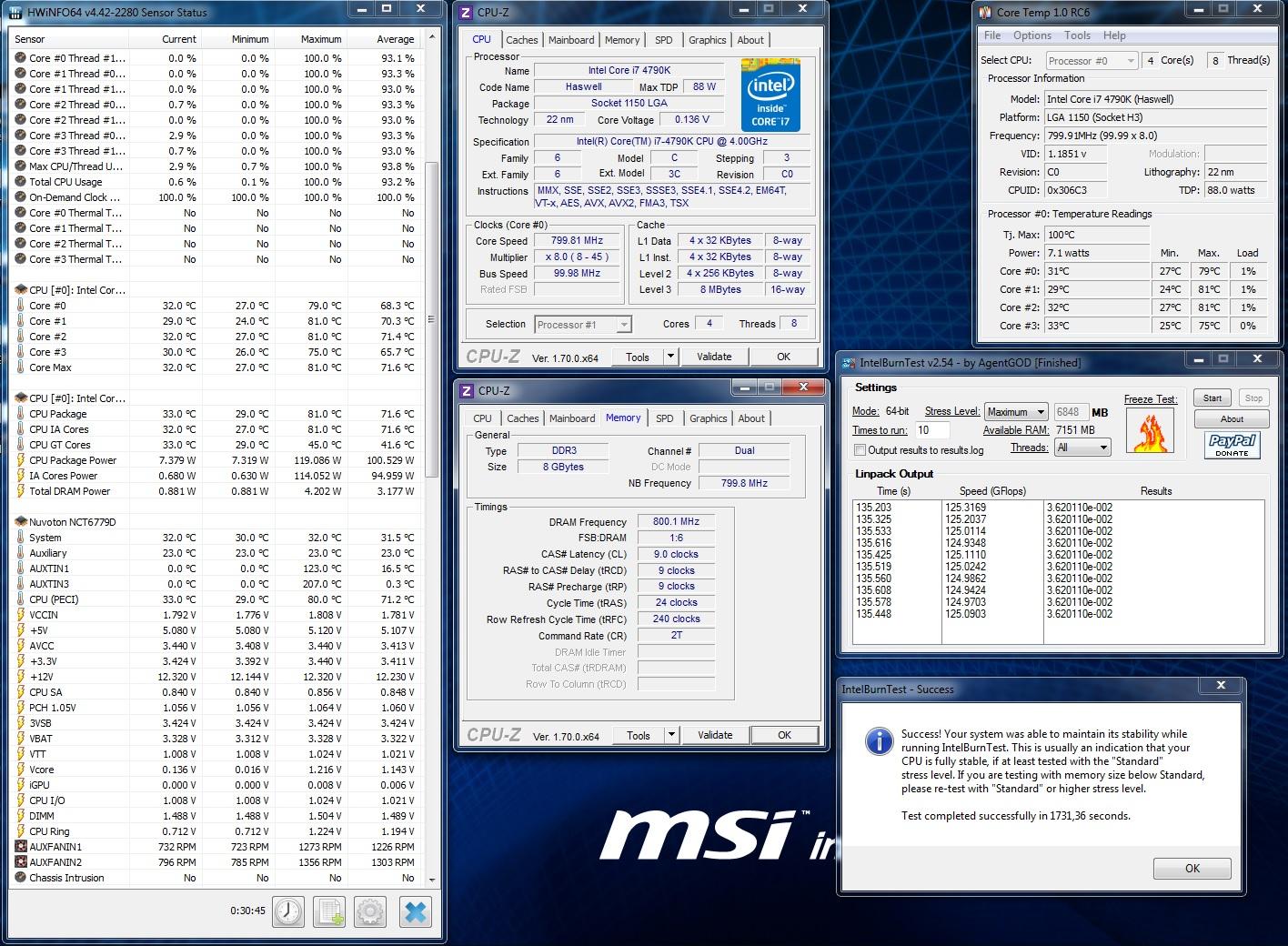Click the Sensor column header in HWiNFO
Image resolution: width=1288 pixels, height=946 pixels.
(x=70, y=39)
